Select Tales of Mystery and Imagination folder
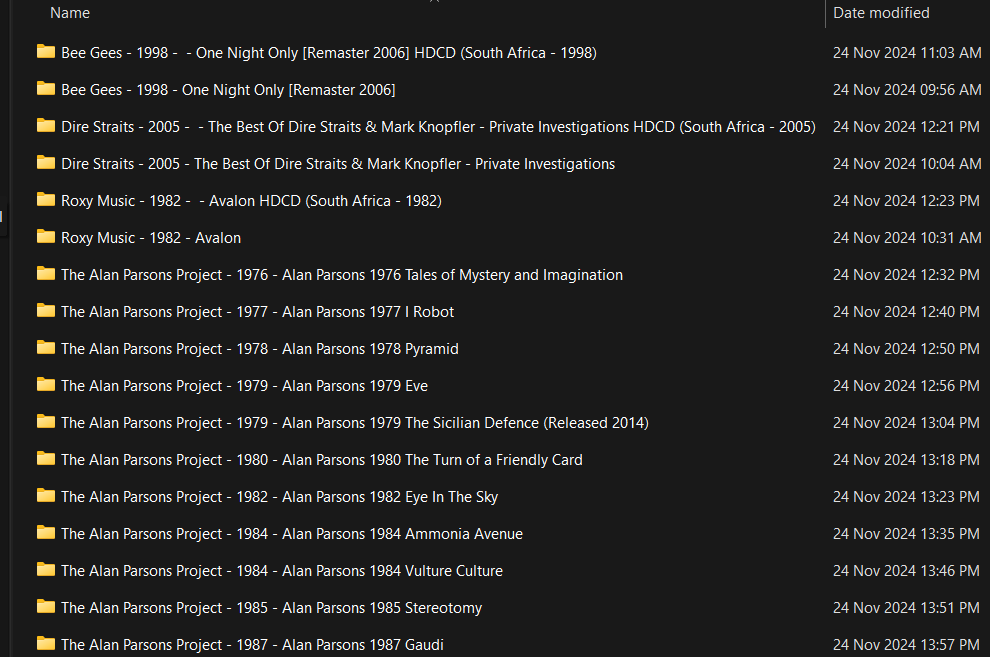Image resolution: width=990 pixels, height=657 pixels. pos(341,275)
